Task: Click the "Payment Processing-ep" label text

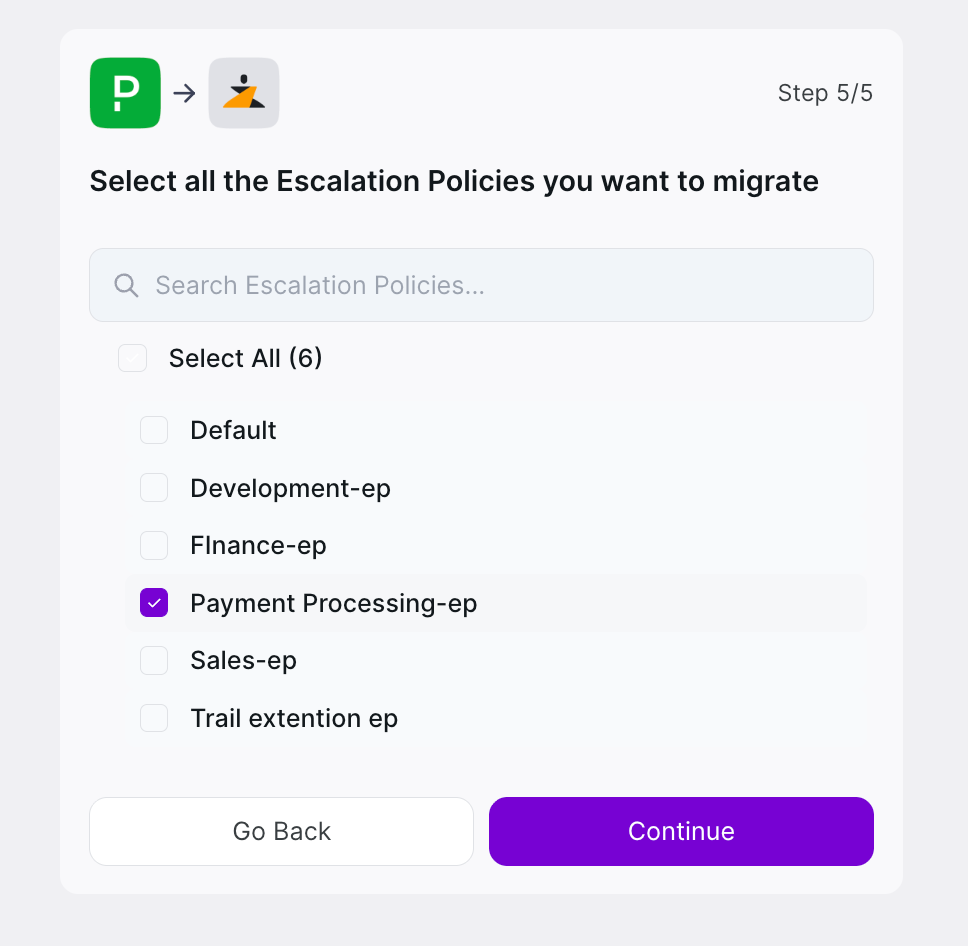Action: pos(333,603)
